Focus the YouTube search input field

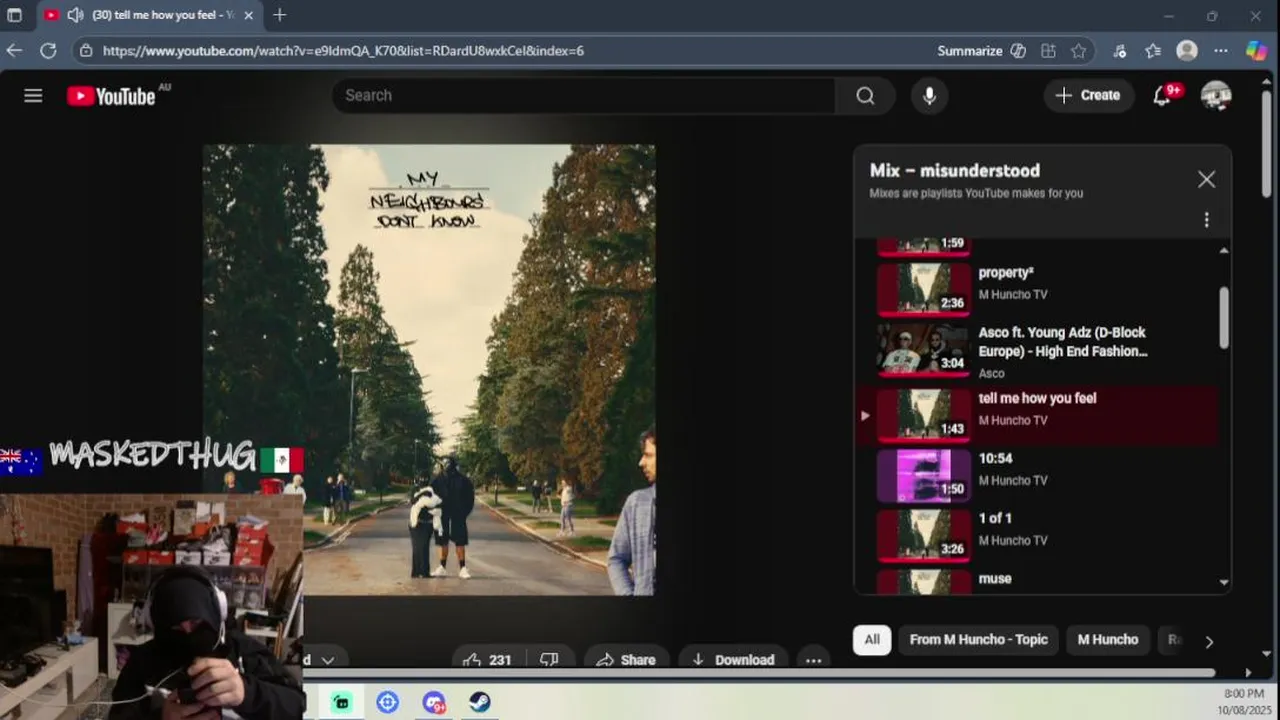click(584, 95)
